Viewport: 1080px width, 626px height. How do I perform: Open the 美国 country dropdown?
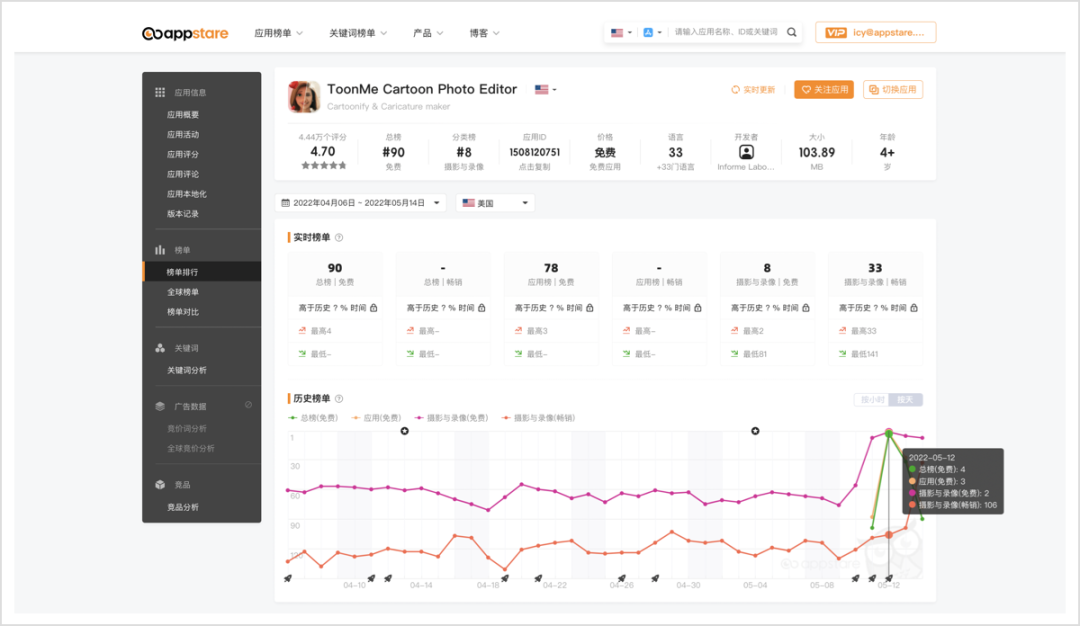pyautogui.click(x=495, y=203)
